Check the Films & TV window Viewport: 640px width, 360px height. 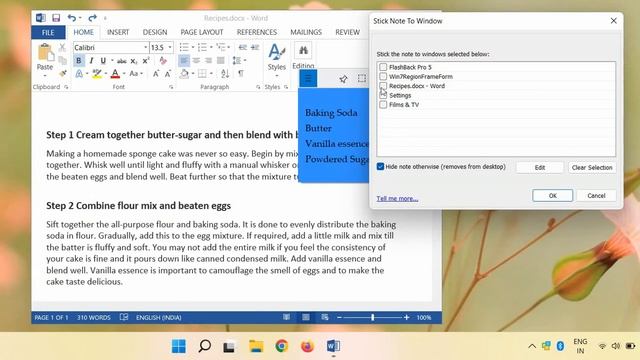383,104
